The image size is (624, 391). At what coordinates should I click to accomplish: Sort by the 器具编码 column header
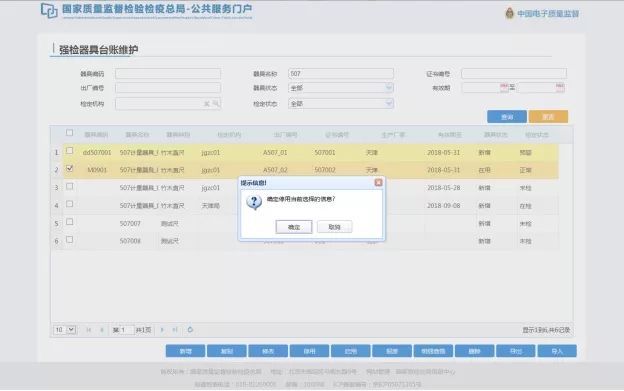[x=96, y=135]
